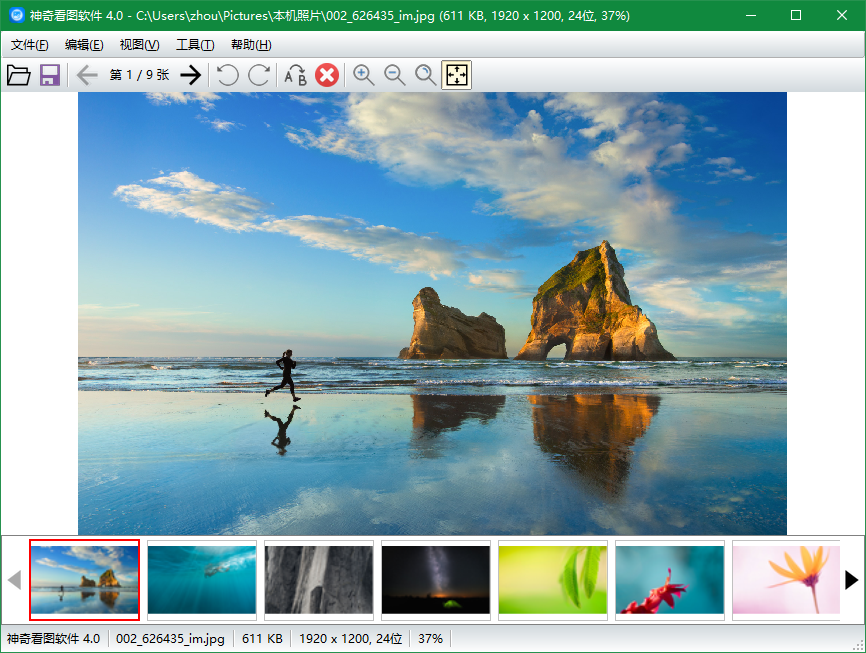Zoom out with minus magnifier
The image size is (866, 653).
[x=395, y=75]
